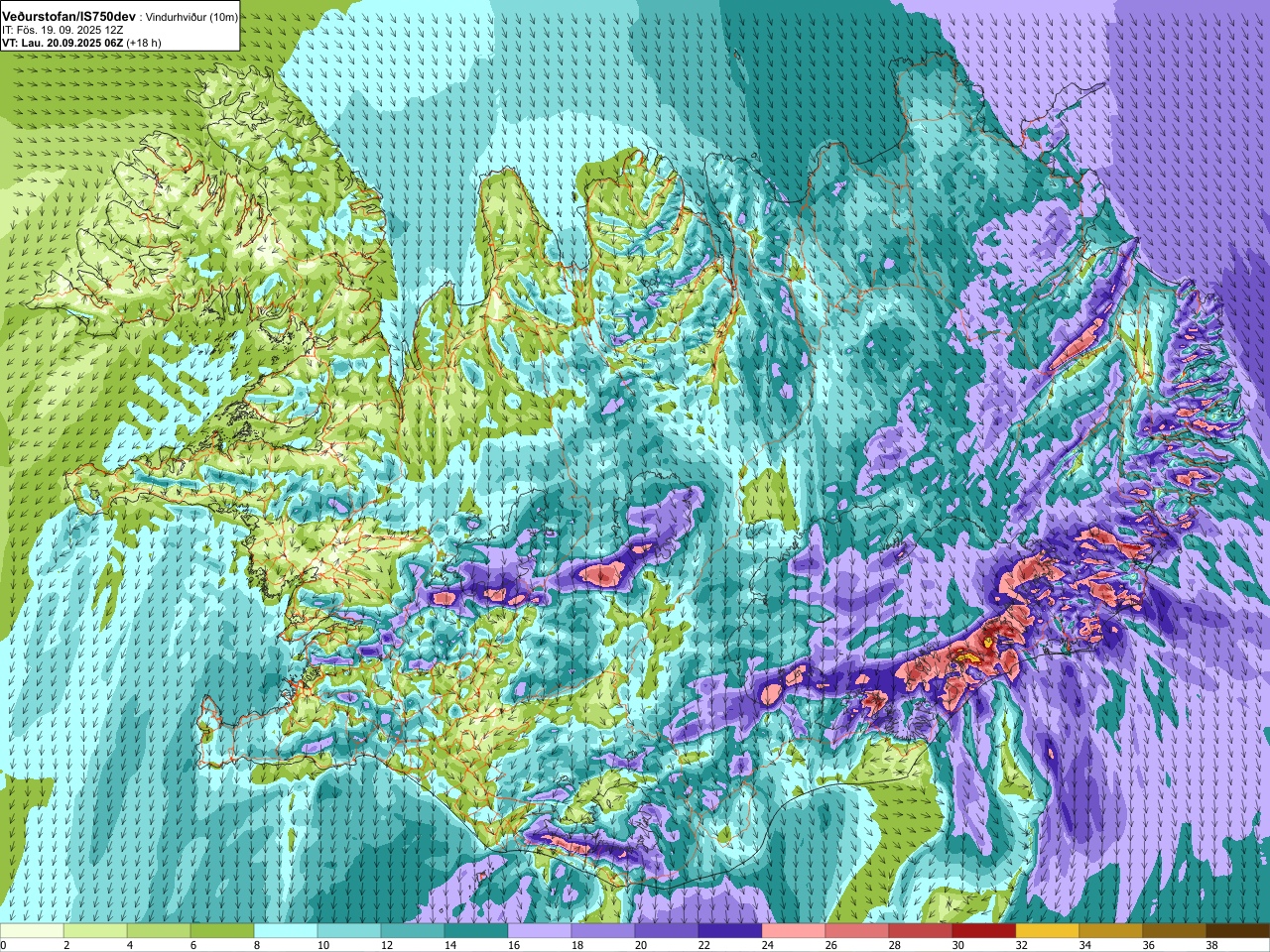This screenshot has height=952, width=1270.
Task: Select the 6–8 m/s olive green legend swatch
Action: [222, 931]
